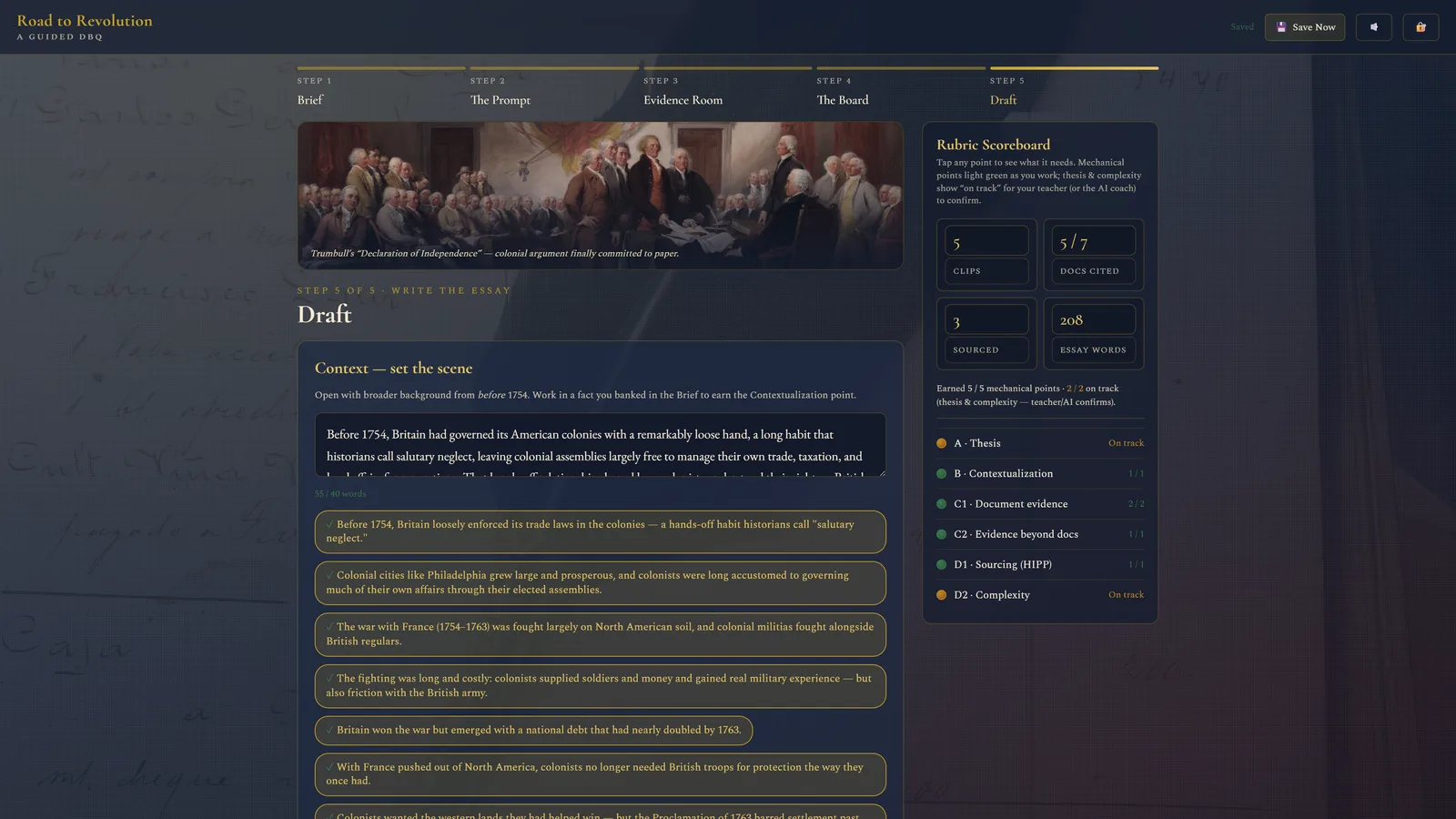The image size is (1456, 819).
Task: Click the Road to Revolution title
Action: [85, 21]
